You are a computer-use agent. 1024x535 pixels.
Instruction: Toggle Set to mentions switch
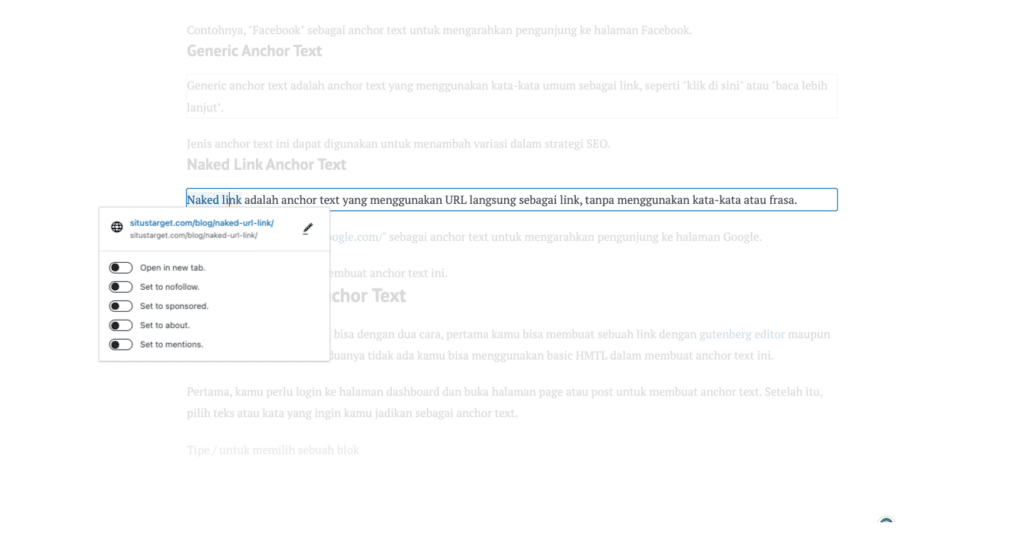pyautogui.click(x=121, y=344)
